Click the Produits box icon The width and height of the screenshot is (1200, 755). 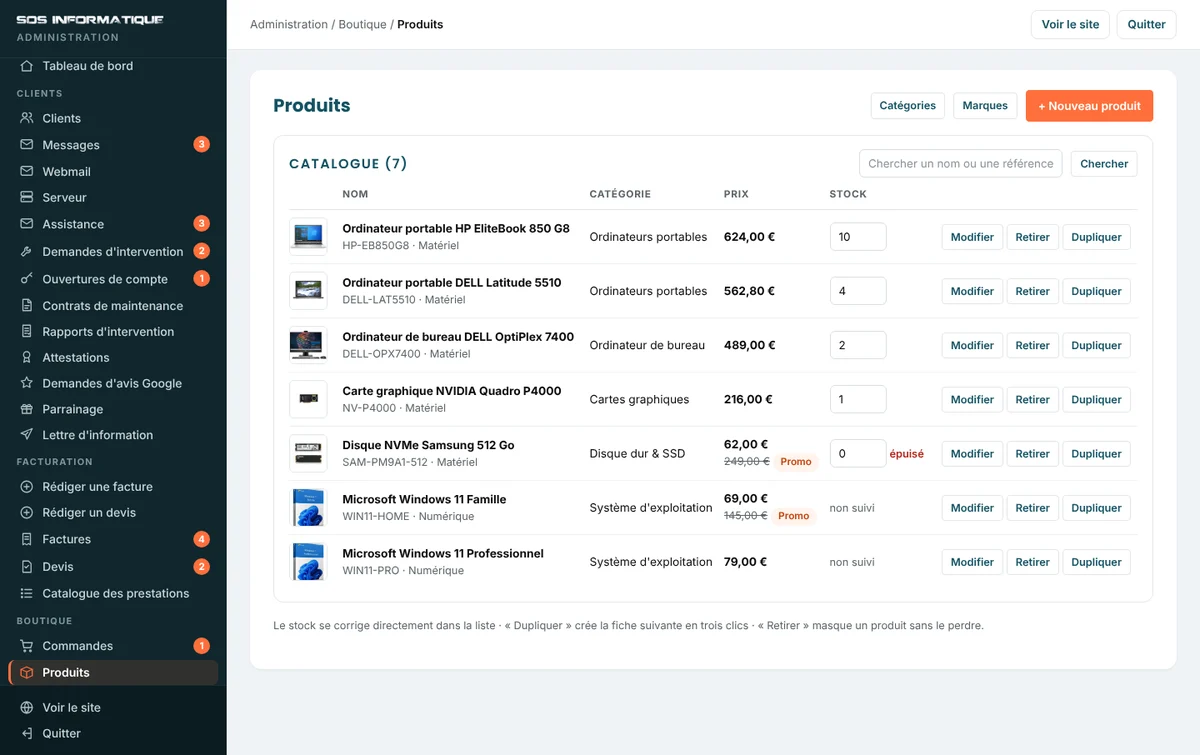27,673
